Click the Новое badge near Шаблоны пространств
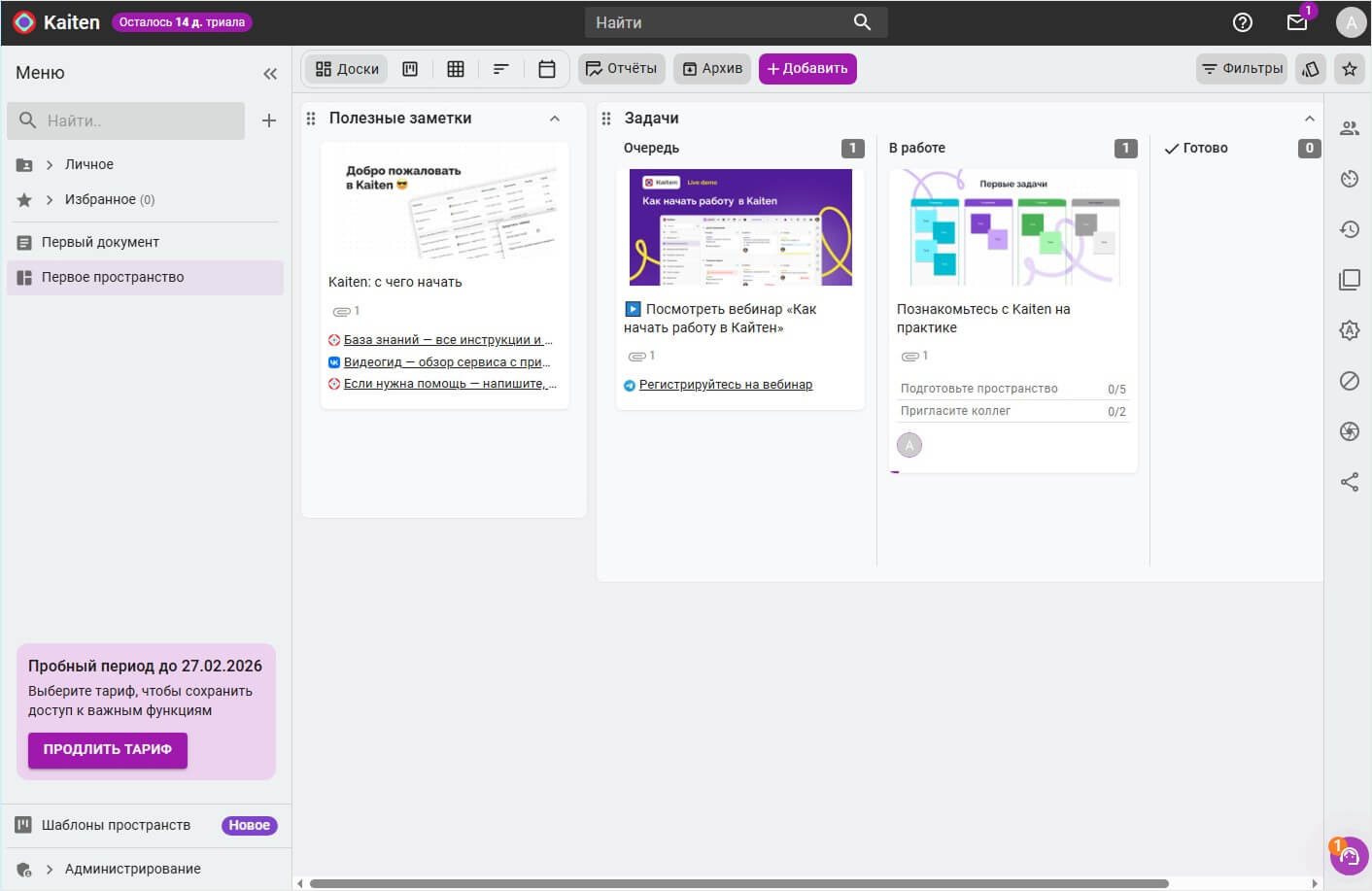Viewport: 1372px width, 891px height. coord(250,825)
